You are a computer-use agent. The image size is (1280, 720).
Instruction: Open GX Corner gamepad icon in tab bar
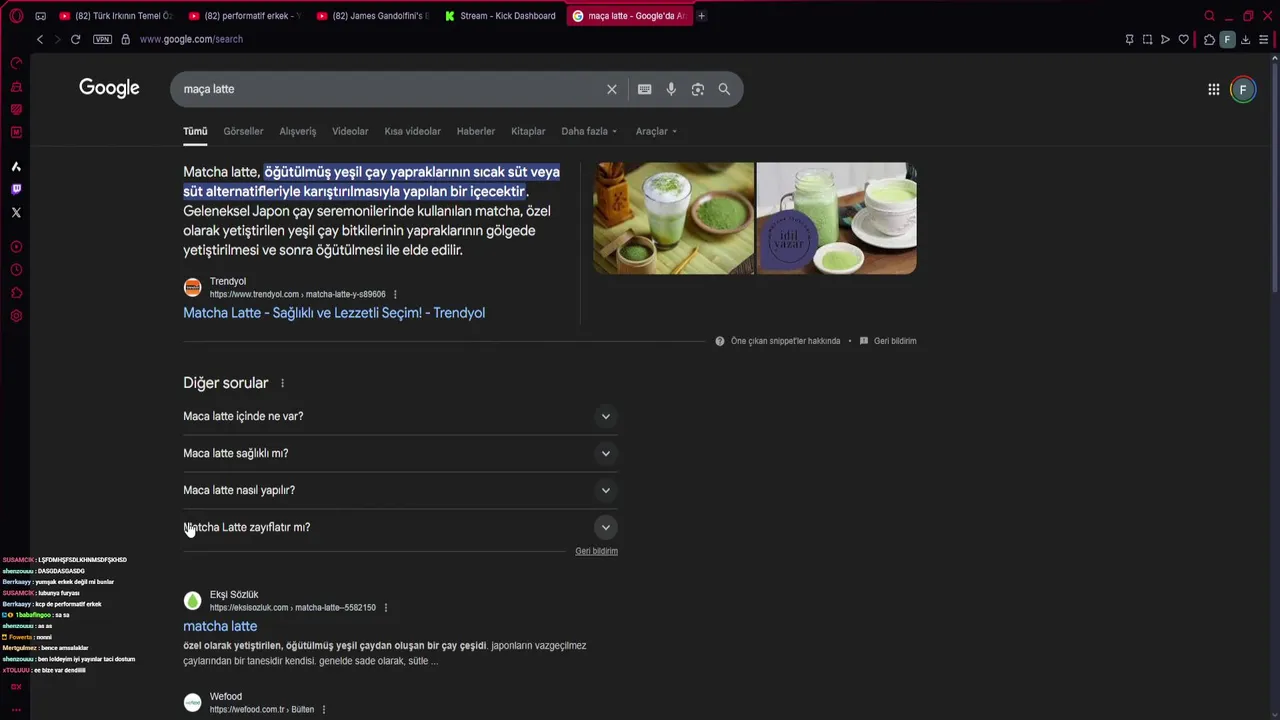tap(40, 16)
